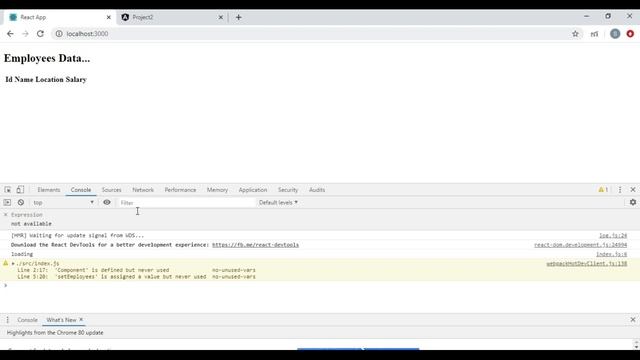Close the What's New drawer tab
Screen dimensions: 640x360
(x=81, y=320)
